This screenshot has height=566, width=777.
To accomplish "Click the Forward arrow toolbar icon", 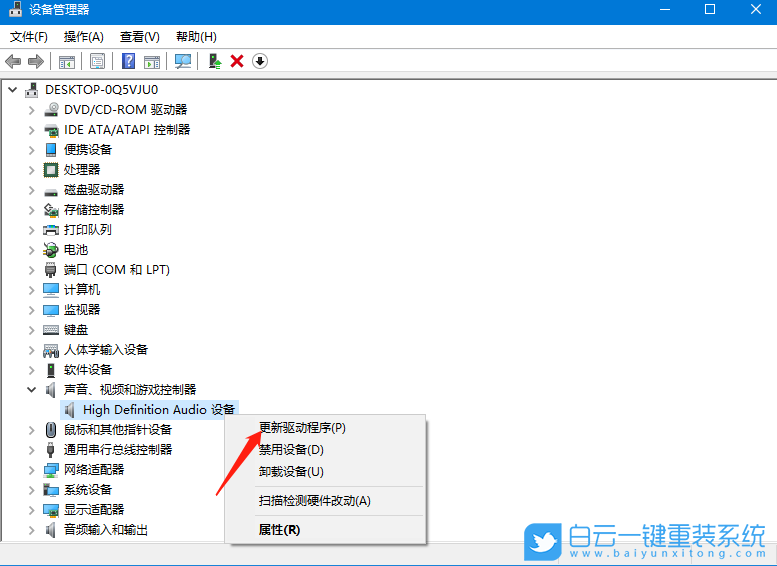I will pos(36,61).
